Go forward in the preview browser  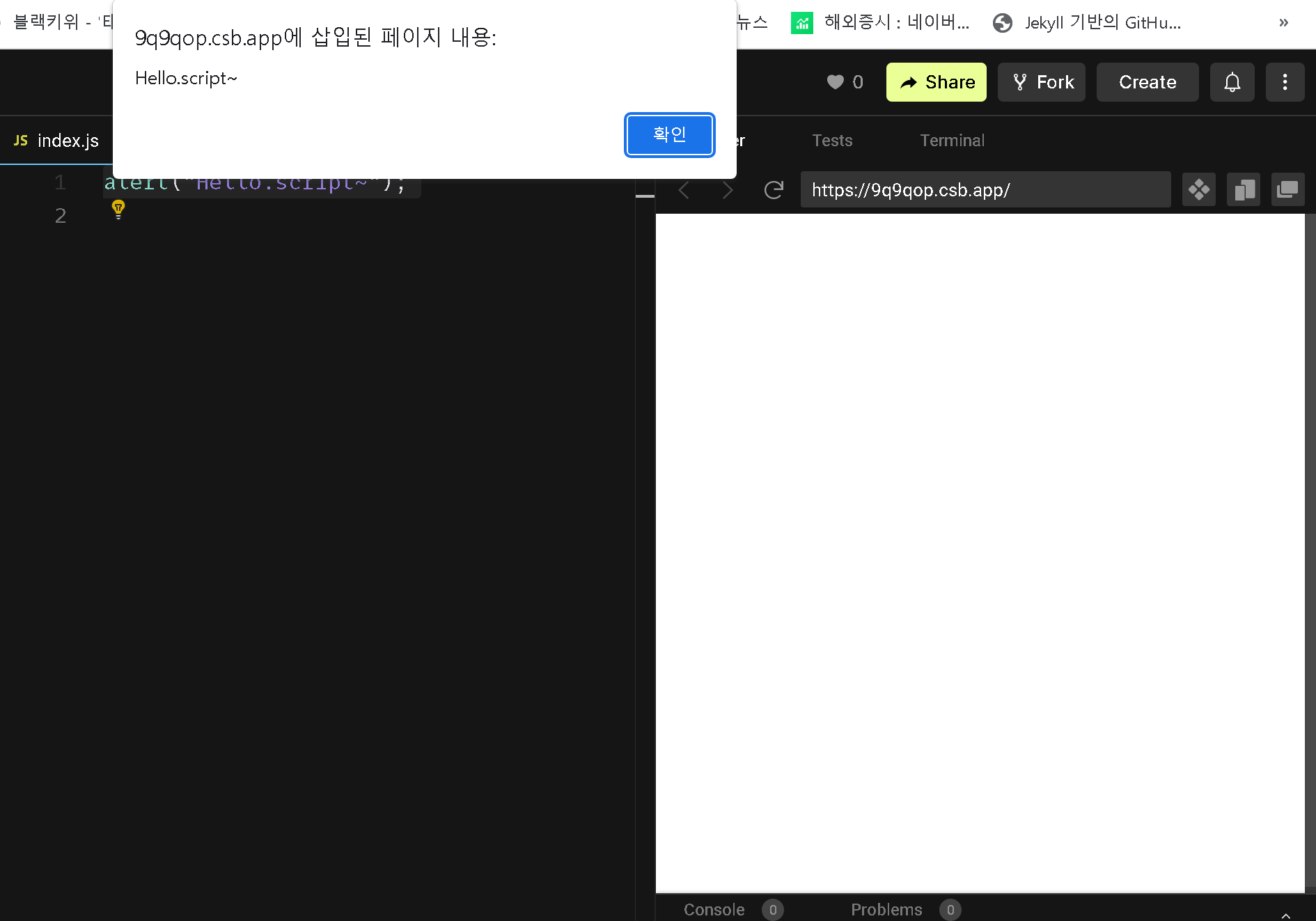728,190
